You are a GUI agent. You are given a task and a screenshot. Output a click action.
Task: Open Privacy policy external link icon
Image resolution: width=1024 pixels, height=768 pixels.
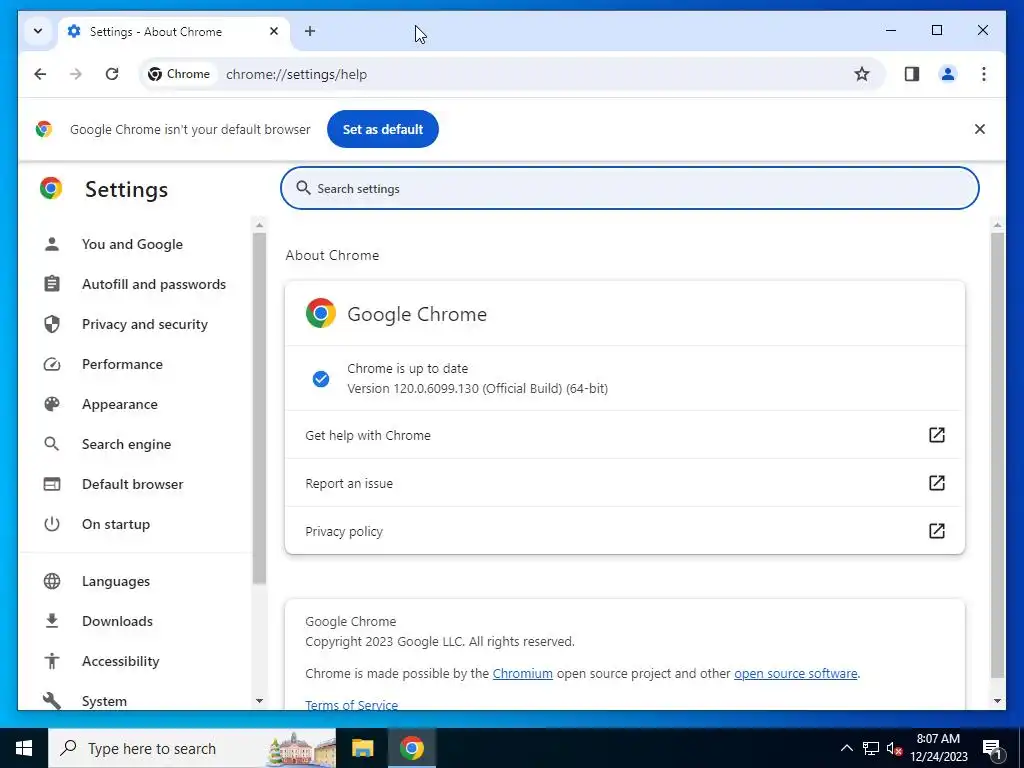(936, 531)
